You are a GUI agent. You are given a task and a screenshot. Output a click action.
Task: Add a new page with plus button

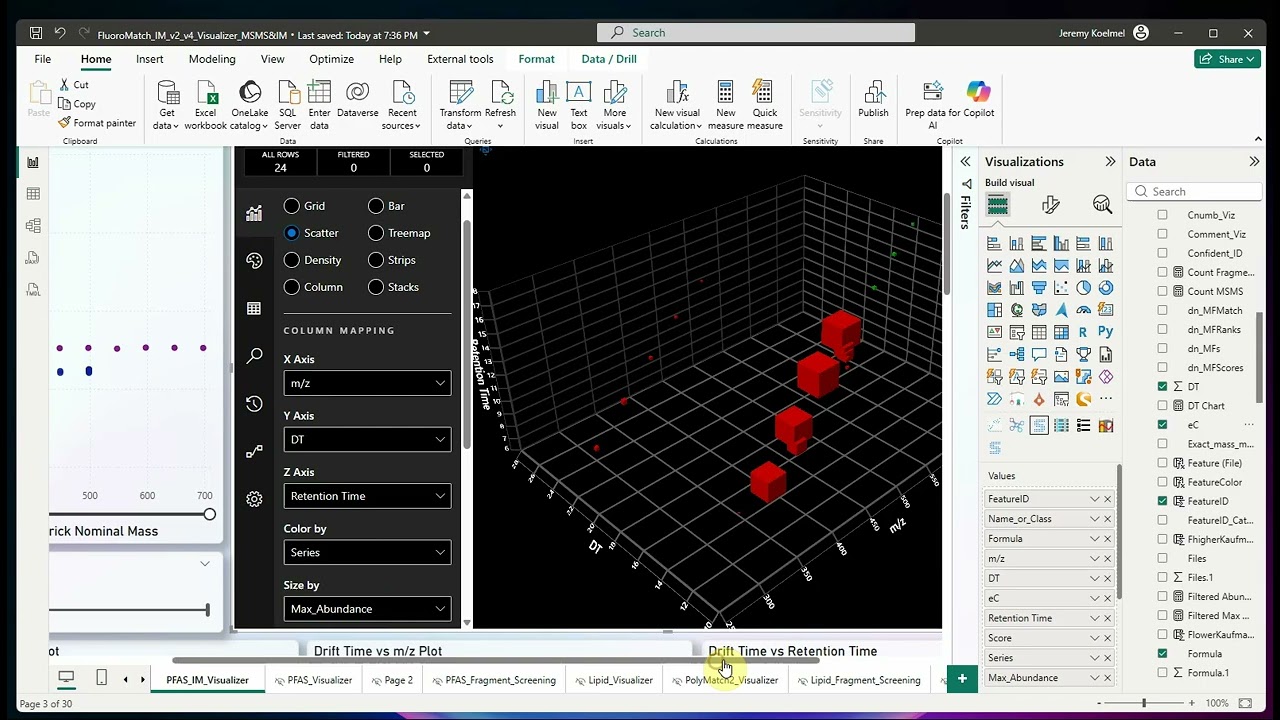tap(962, 679)
